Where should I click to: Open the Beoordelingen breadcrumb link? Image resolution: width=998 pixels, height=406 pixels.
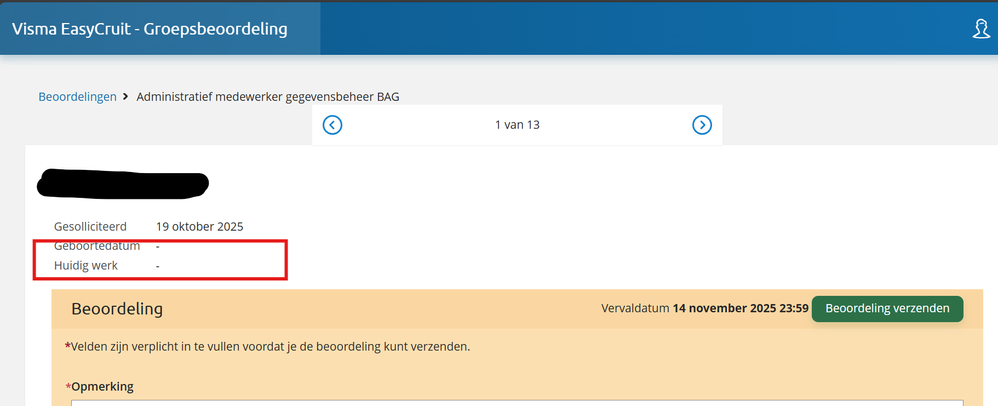[78, 97]
